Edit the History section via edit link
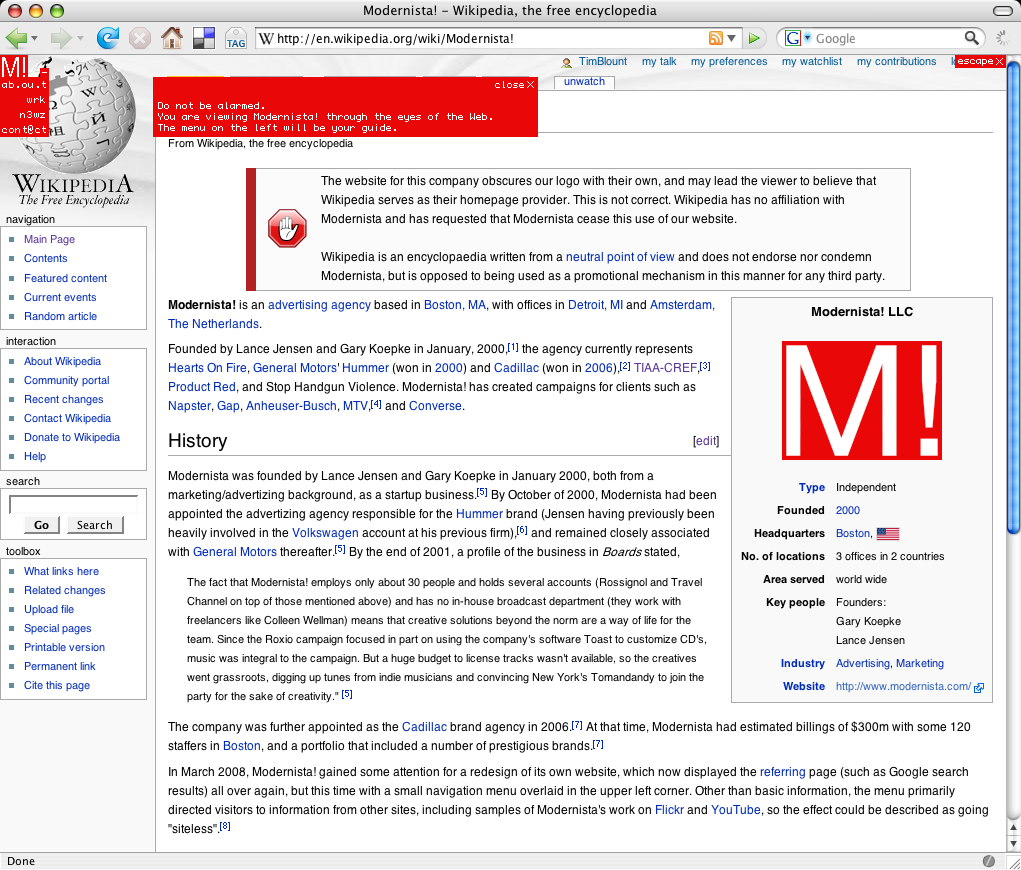This screenshot has width=1021, height=870. 706,441
